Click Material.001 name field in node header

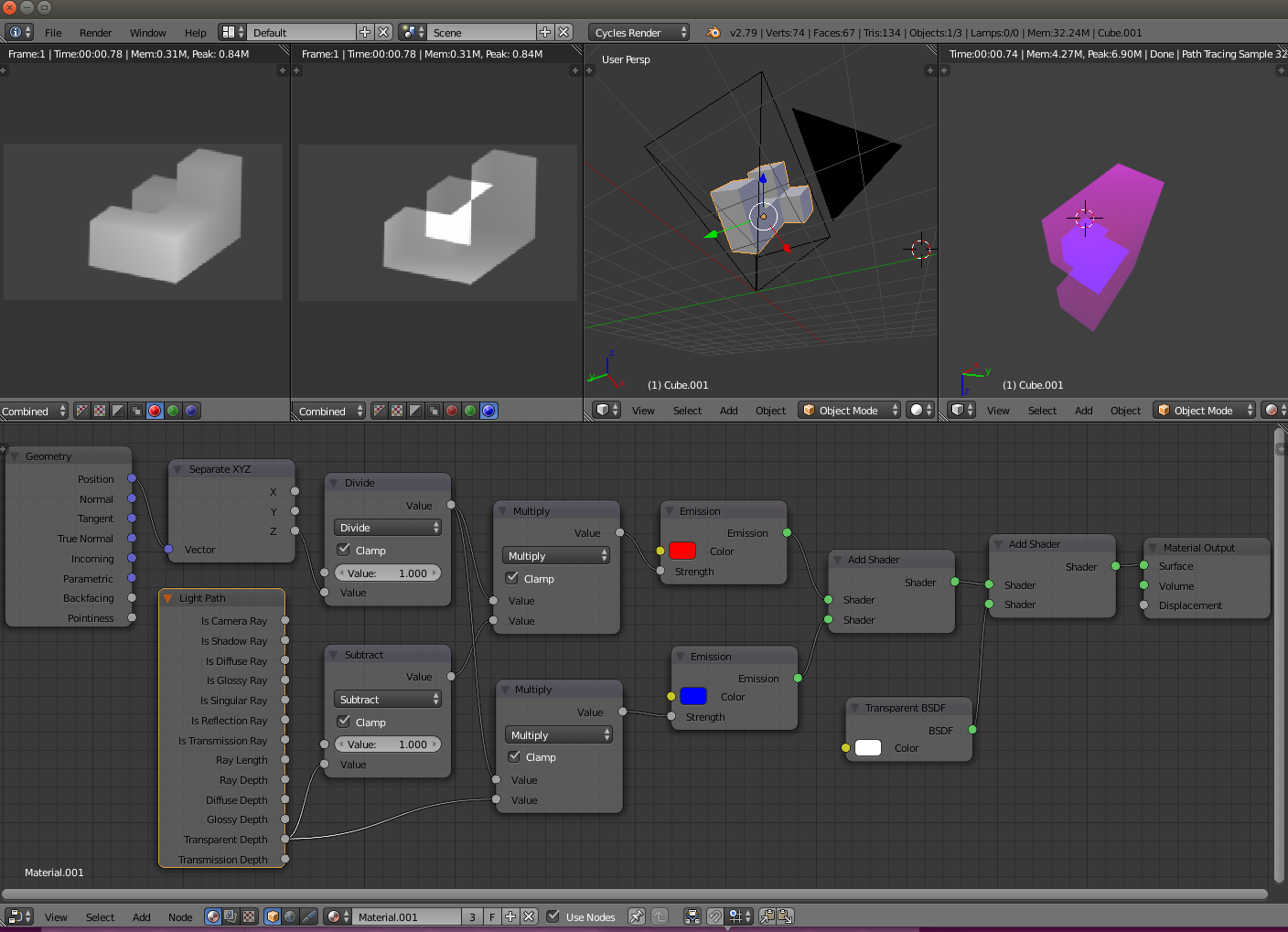(408, 916)
